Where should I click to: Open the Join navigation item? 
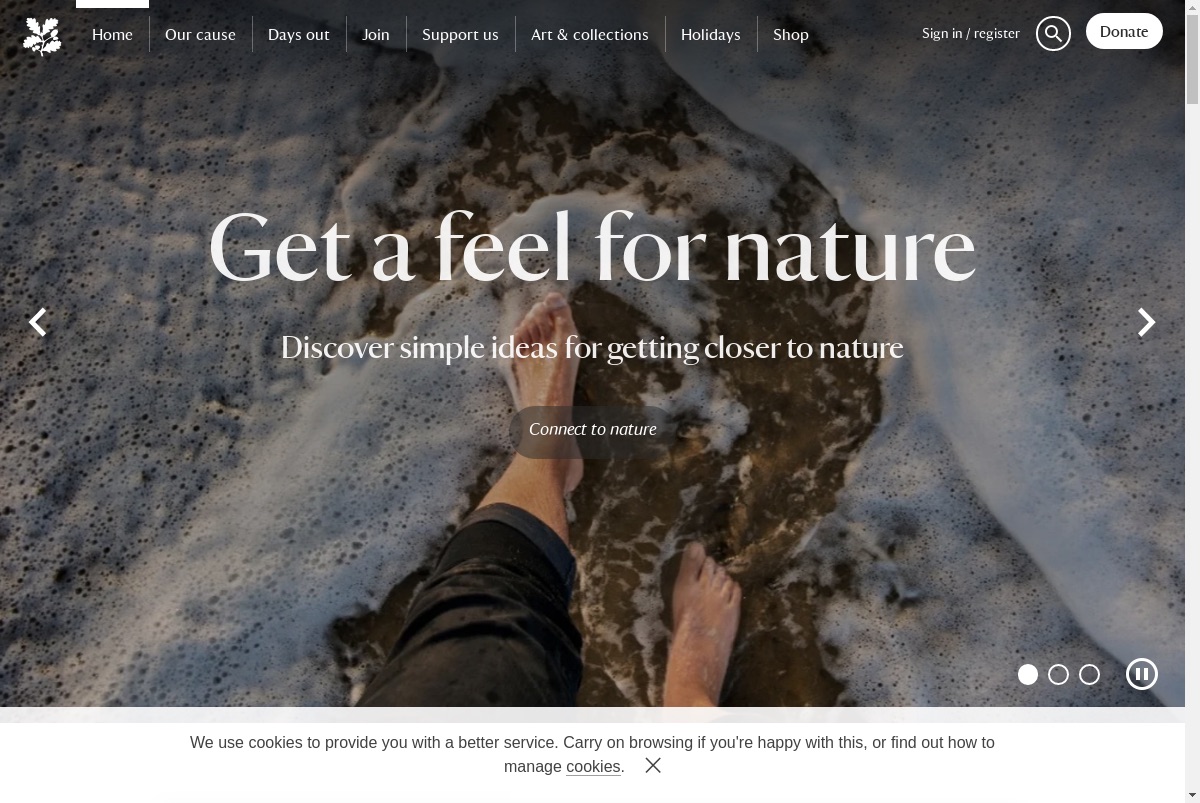tap(376, 34)
